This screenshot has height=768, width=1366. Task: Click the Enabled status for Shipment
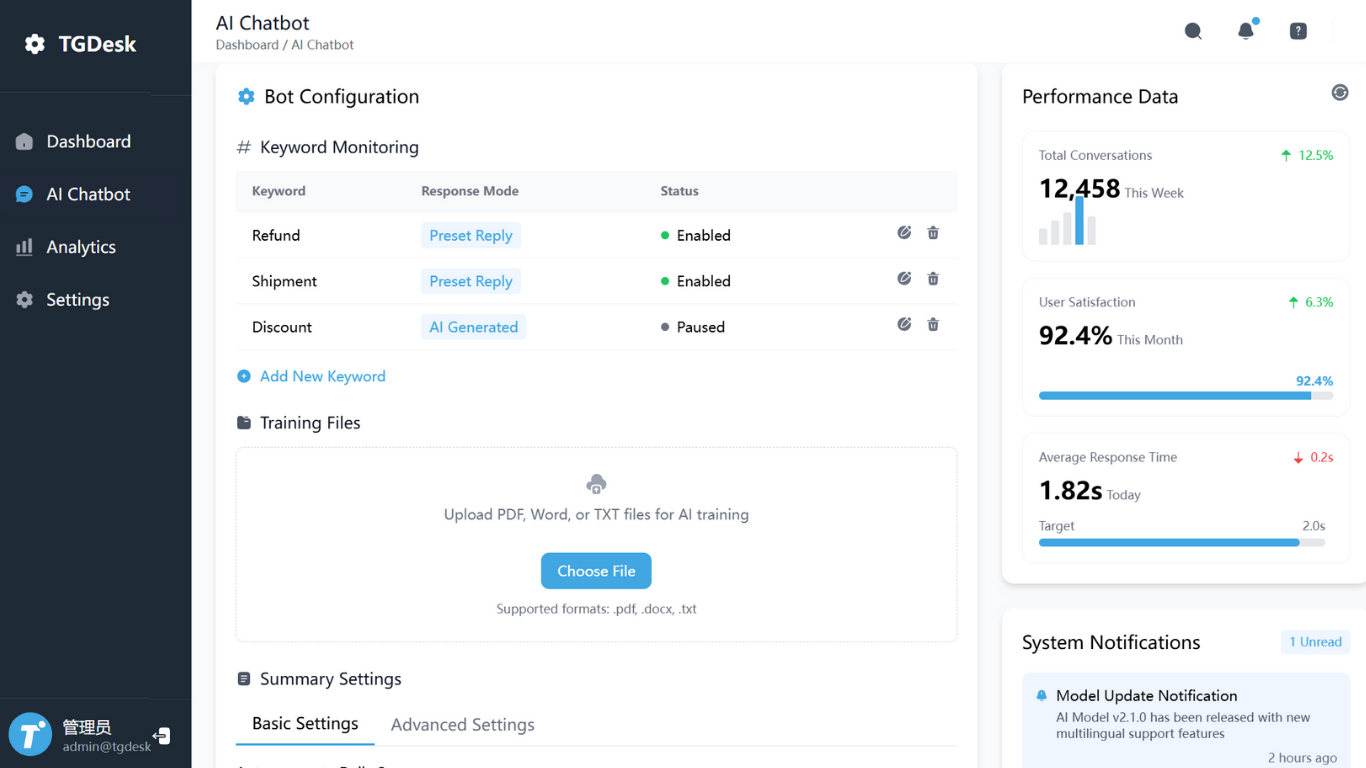pyautogui.click(x=695, y=282)
